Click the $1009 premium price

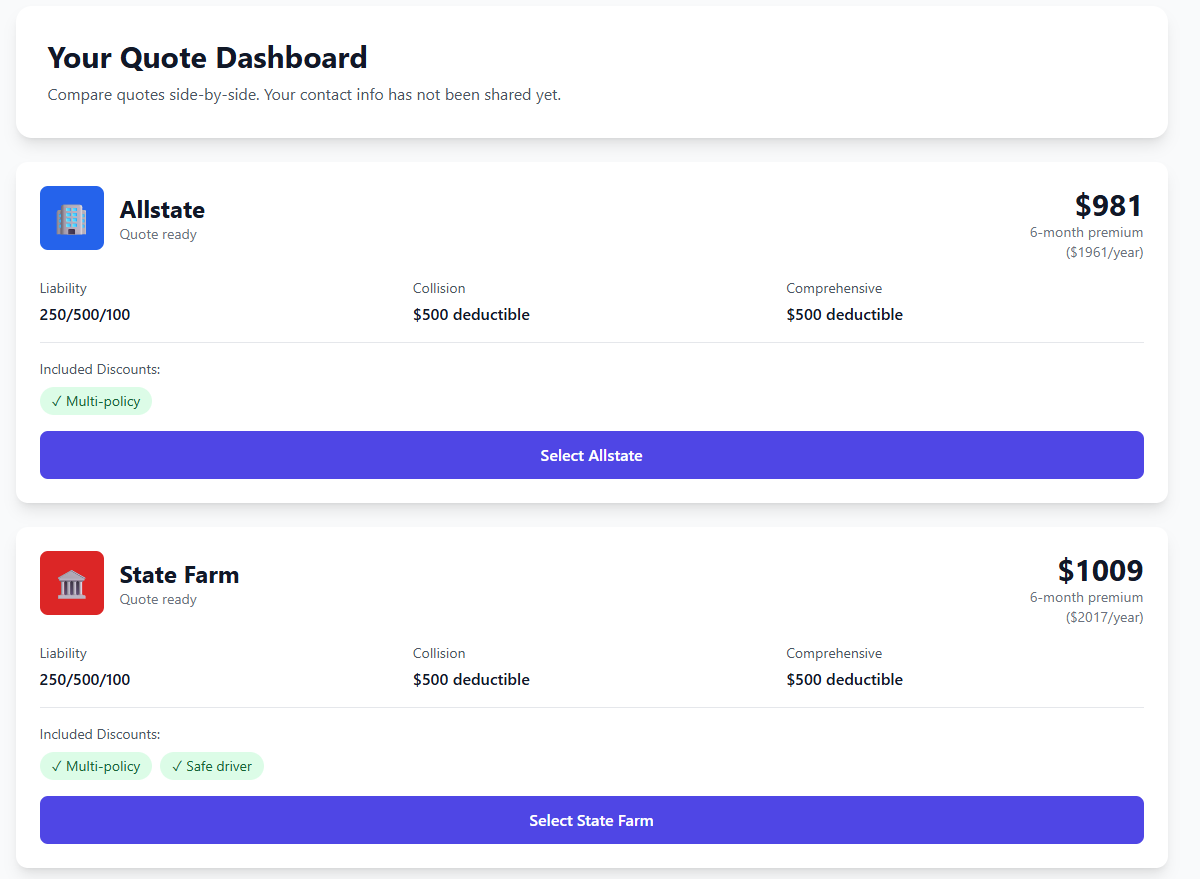point(1101,571)
